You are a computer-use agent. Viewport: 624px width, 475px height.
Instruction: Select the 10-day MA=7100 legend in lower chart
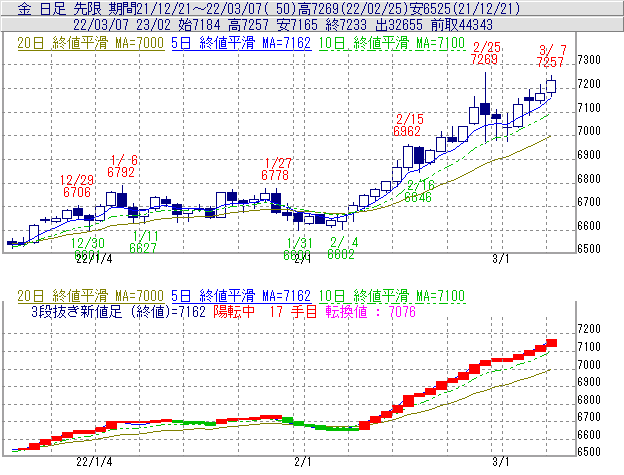(392, 296)
